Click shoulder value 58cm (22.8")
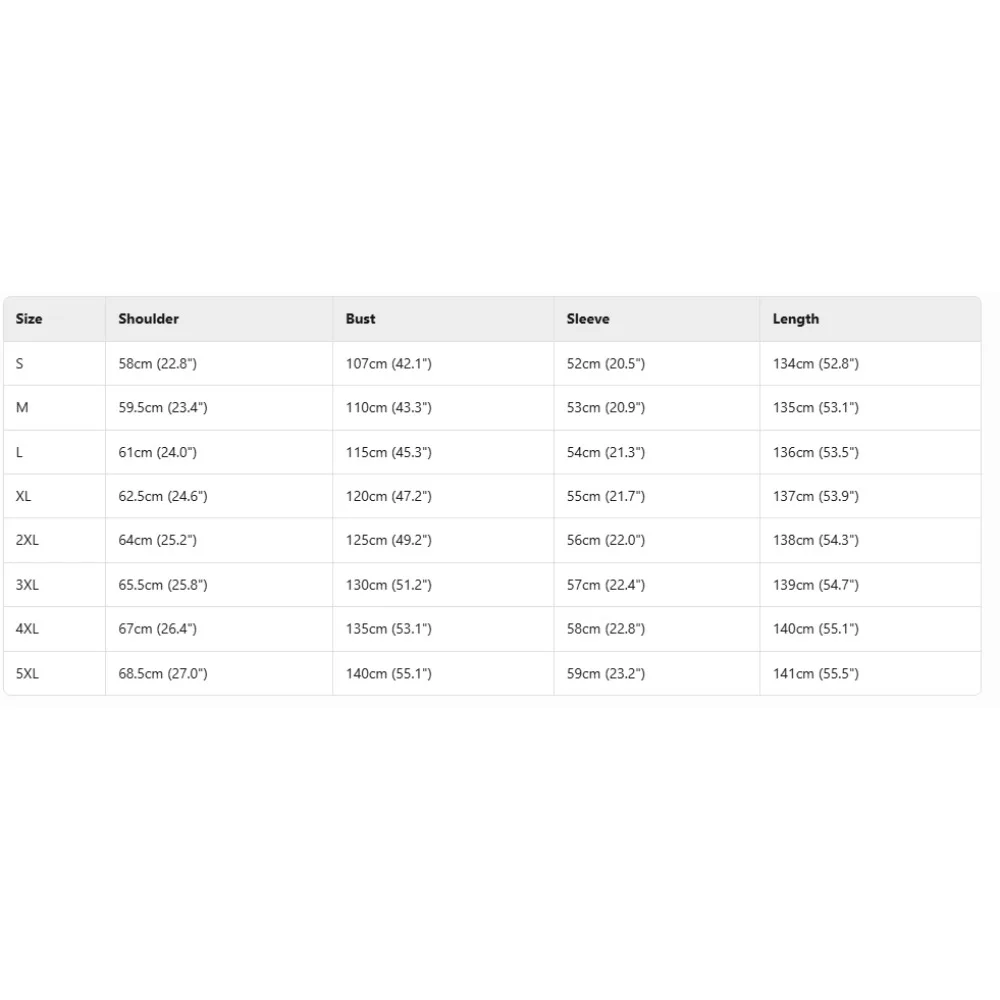The width and height of the screenshot is (1000, 1000). click(x=157, y=364)
